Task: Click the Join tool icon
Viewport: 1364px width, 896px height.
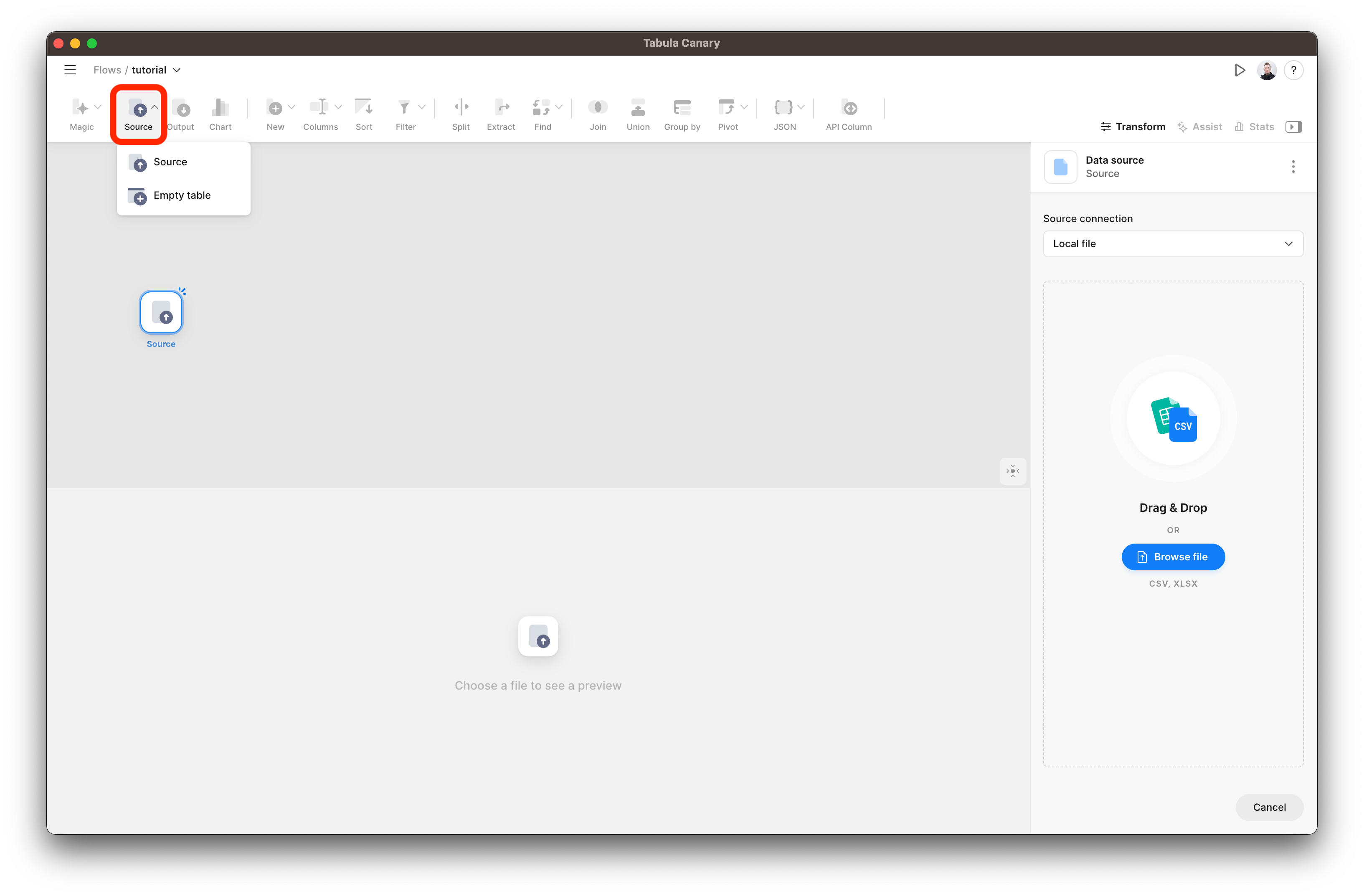Action: [x=598, y=108]
